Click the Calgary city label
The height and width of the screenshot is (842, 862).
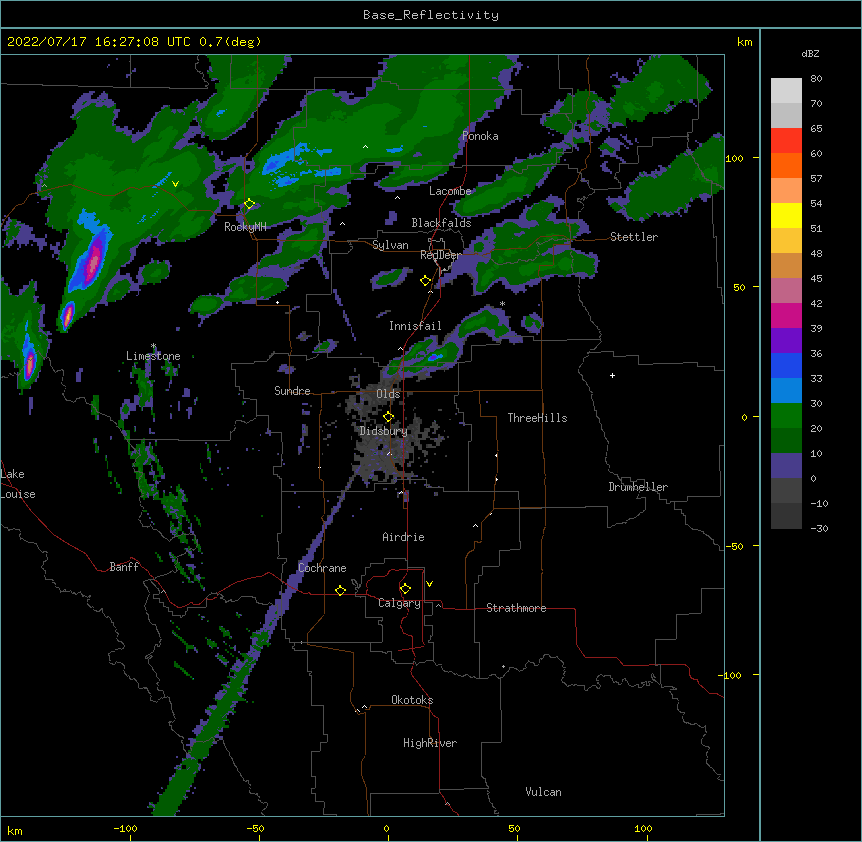tap(399, 603)
